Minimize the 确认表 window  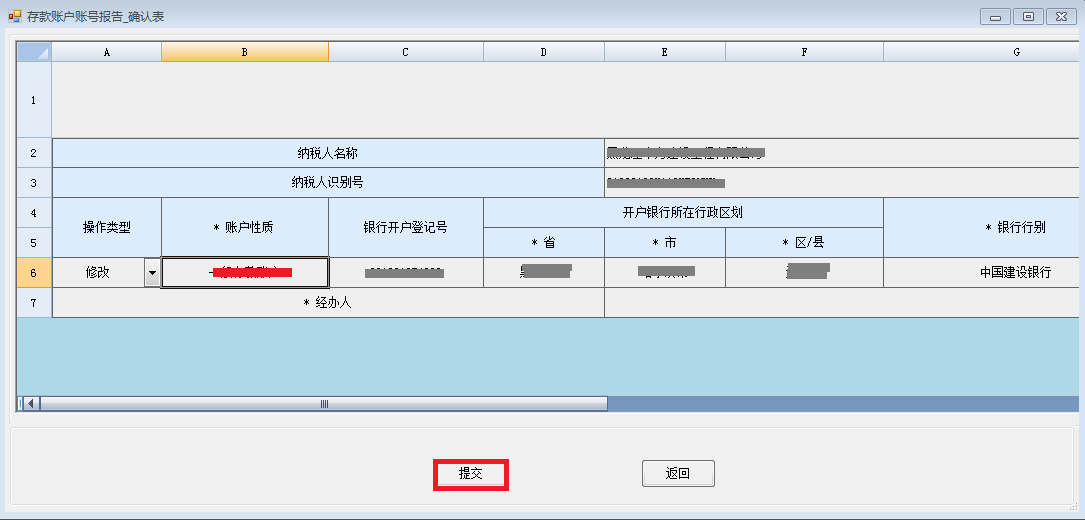(x=995, y=16)
